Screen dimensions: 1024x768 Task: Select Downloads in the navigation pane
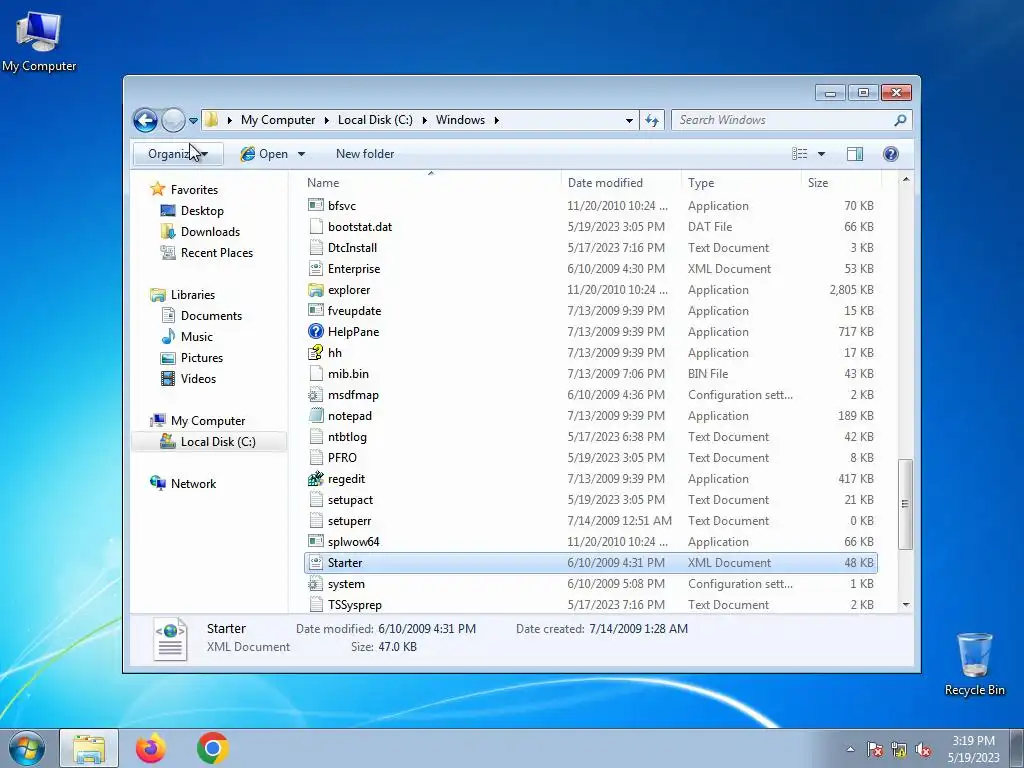(210, 232)
